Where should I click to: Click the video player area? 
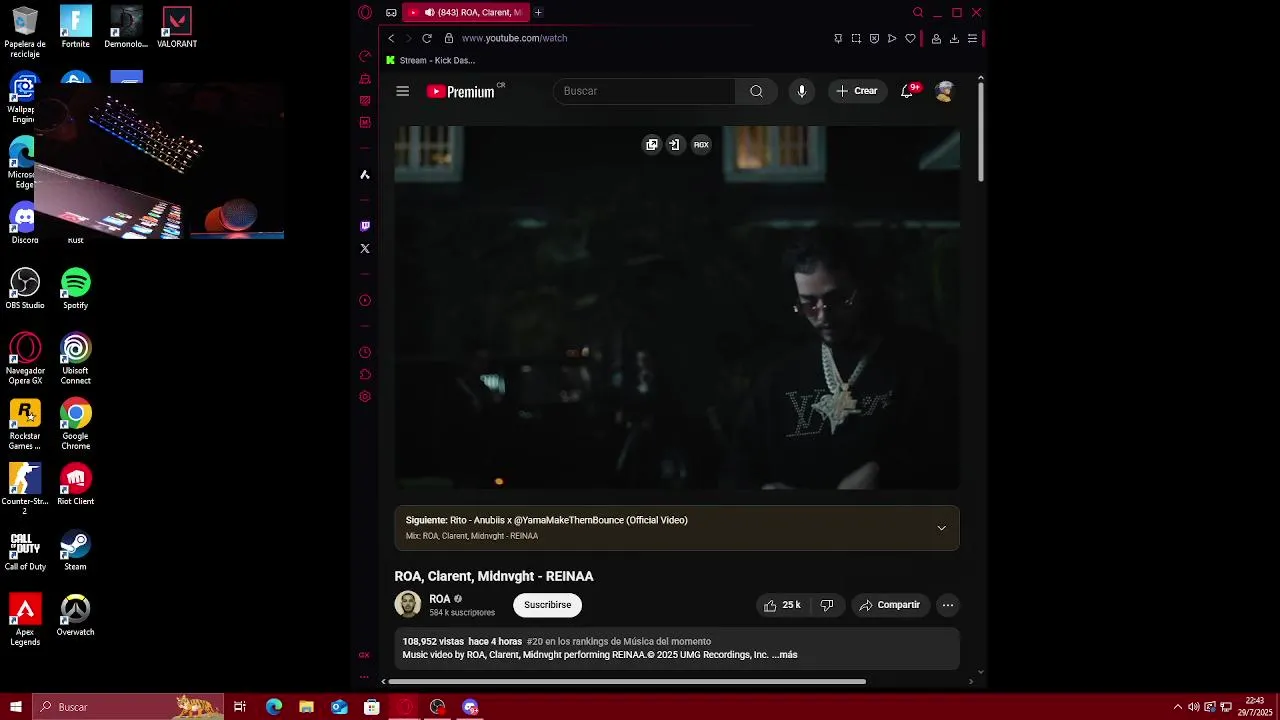tap(677, 308)
